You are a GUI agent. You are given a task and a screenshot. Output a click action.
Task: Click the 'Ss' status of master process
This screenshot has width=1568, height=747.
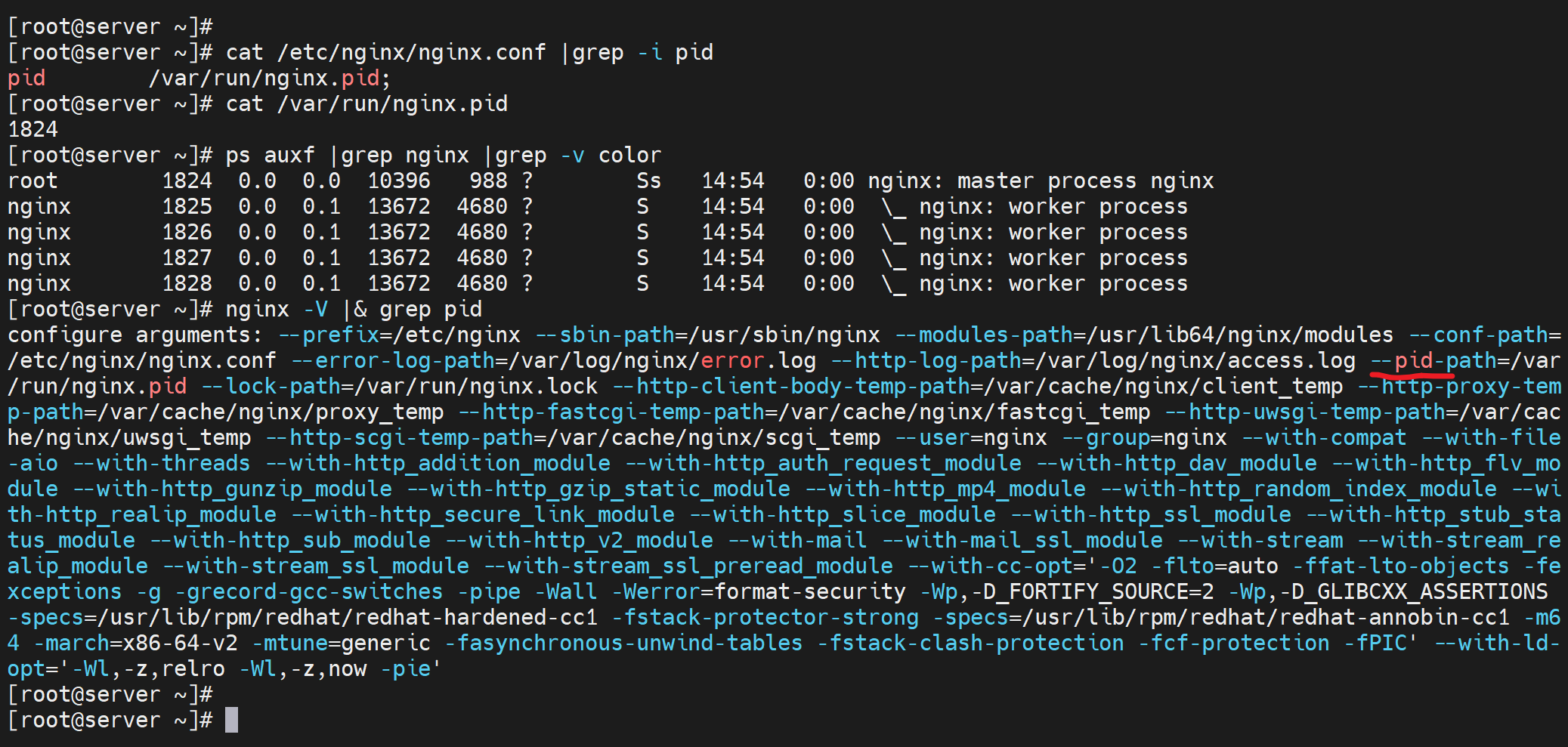point(648,181)
